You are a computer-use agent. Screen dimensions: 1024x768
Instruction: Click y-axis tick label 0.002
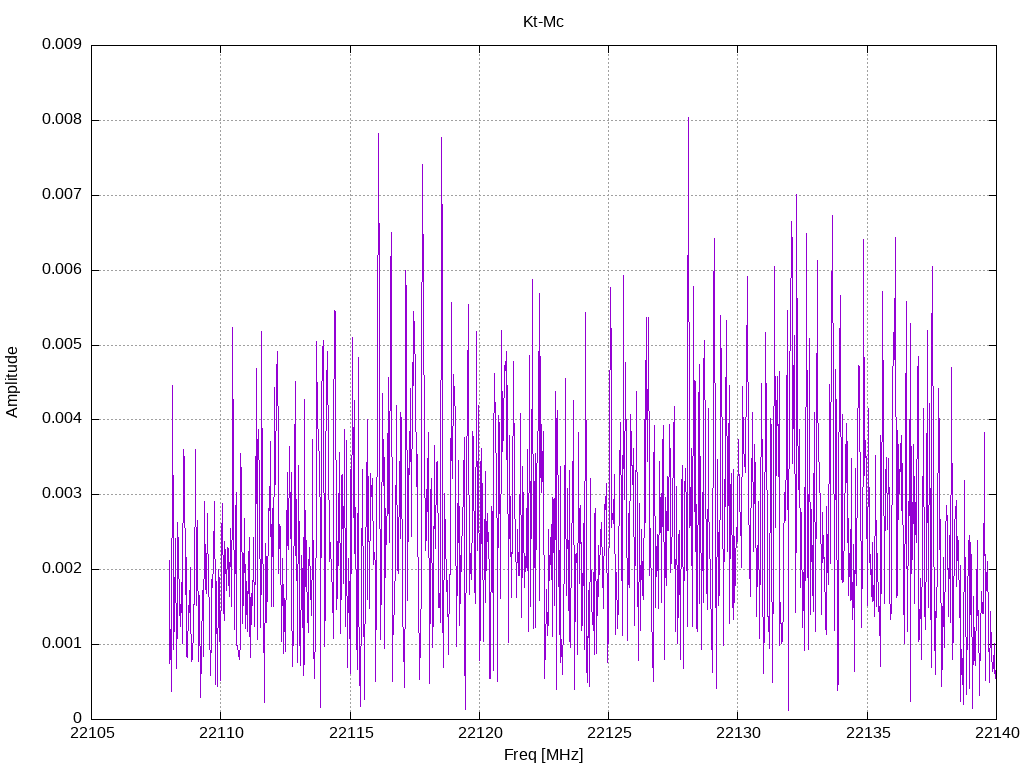[62, 569]
